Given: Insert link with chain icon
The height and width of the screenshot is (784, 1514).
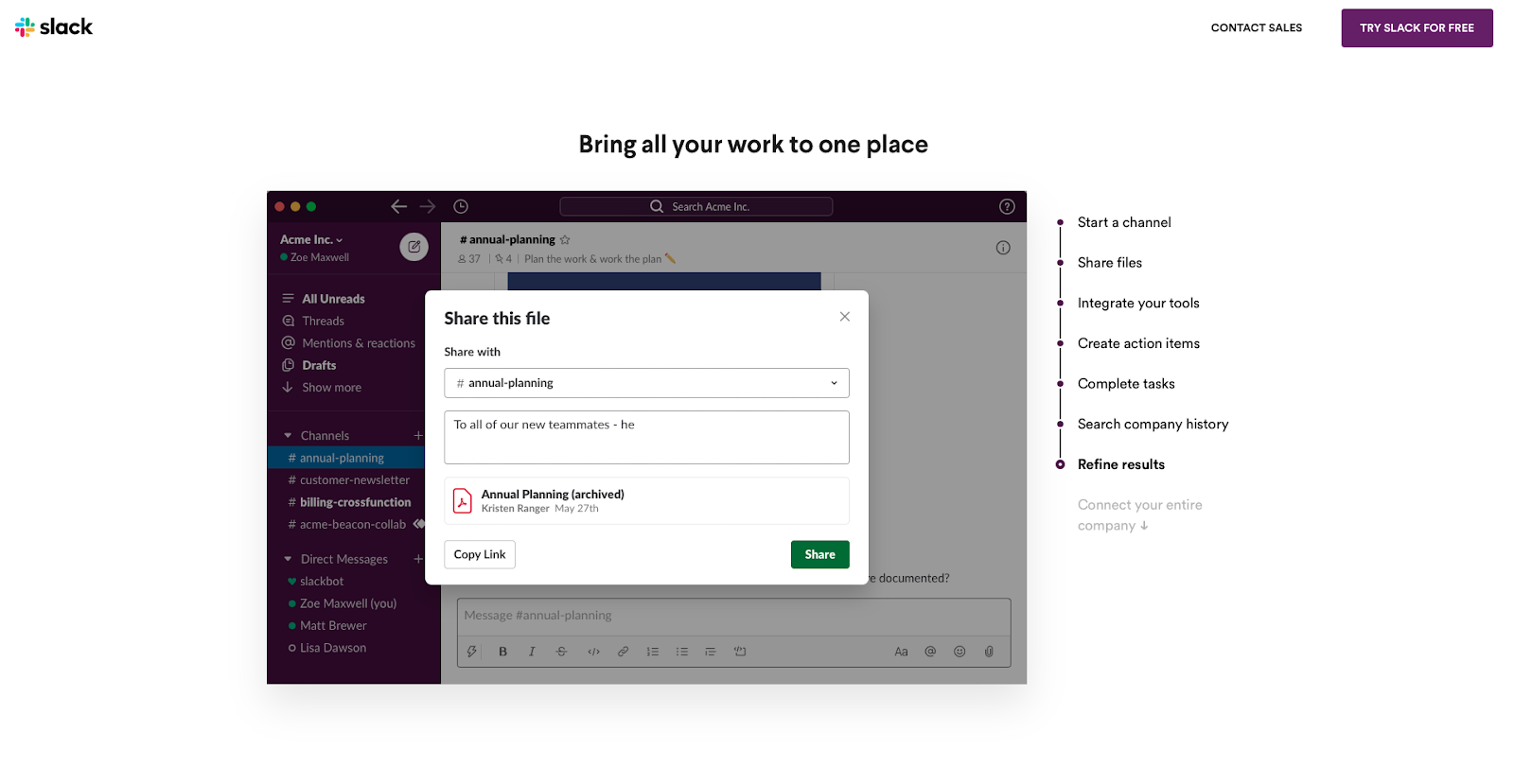Looking at the screenshot, I should coord(623,652).
